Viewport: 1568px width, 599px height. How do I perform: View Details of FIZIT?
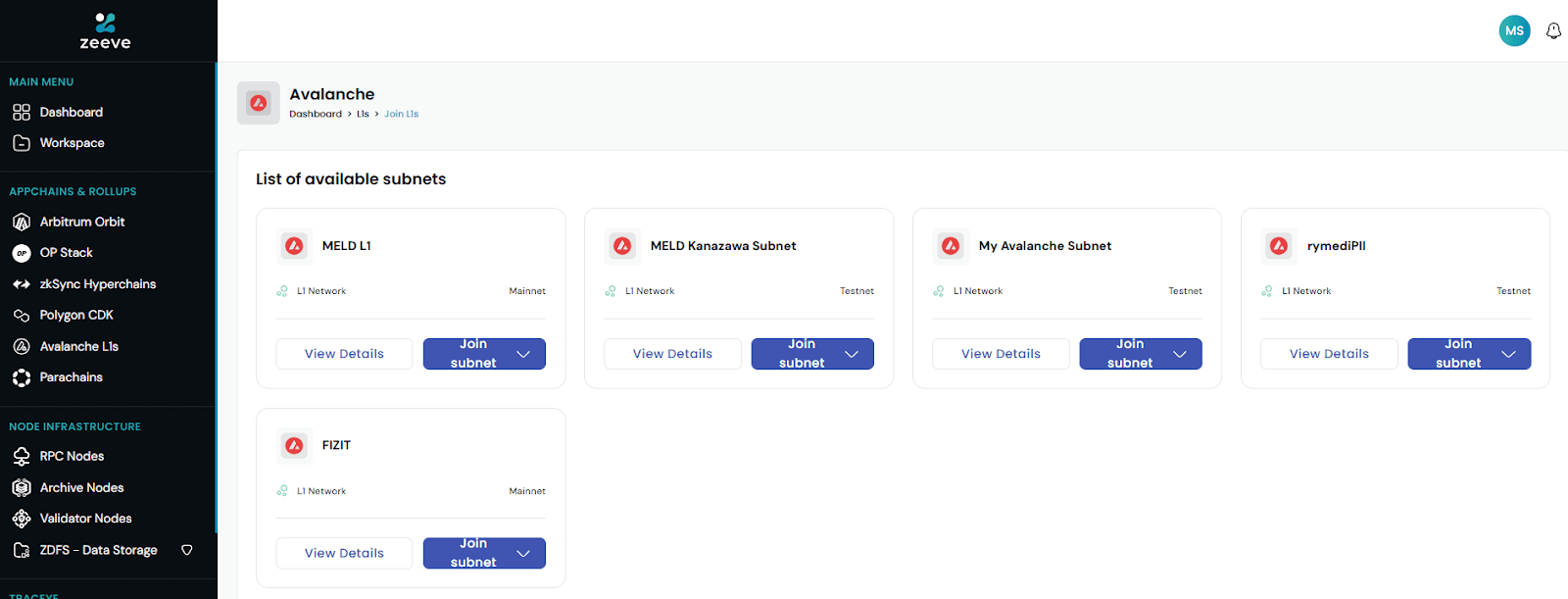tap(344, 553)
